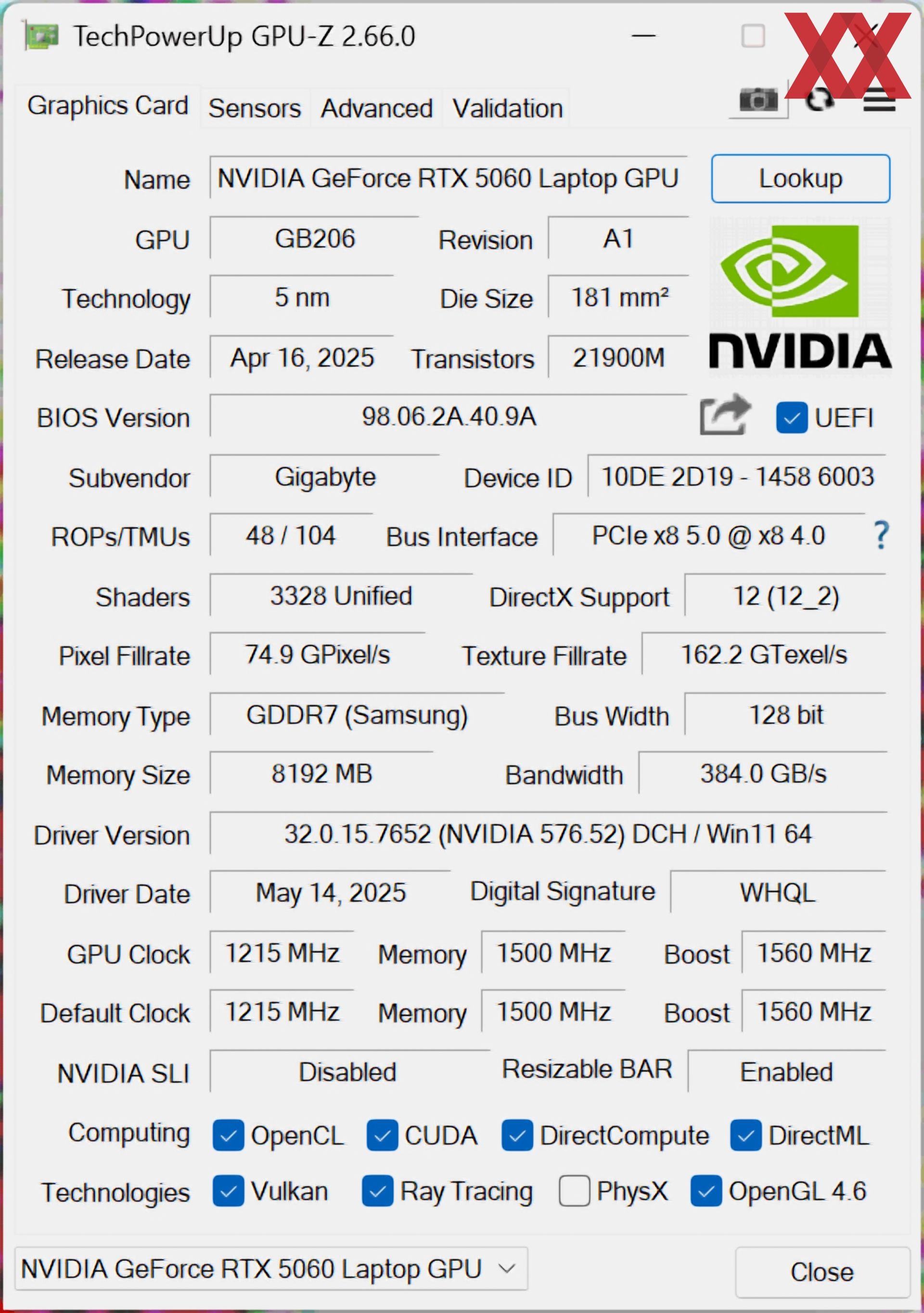Screen dimensions: 924x1313
Task: Open the GPU selection dropdown at bottom
Action: pos(270,1269)
